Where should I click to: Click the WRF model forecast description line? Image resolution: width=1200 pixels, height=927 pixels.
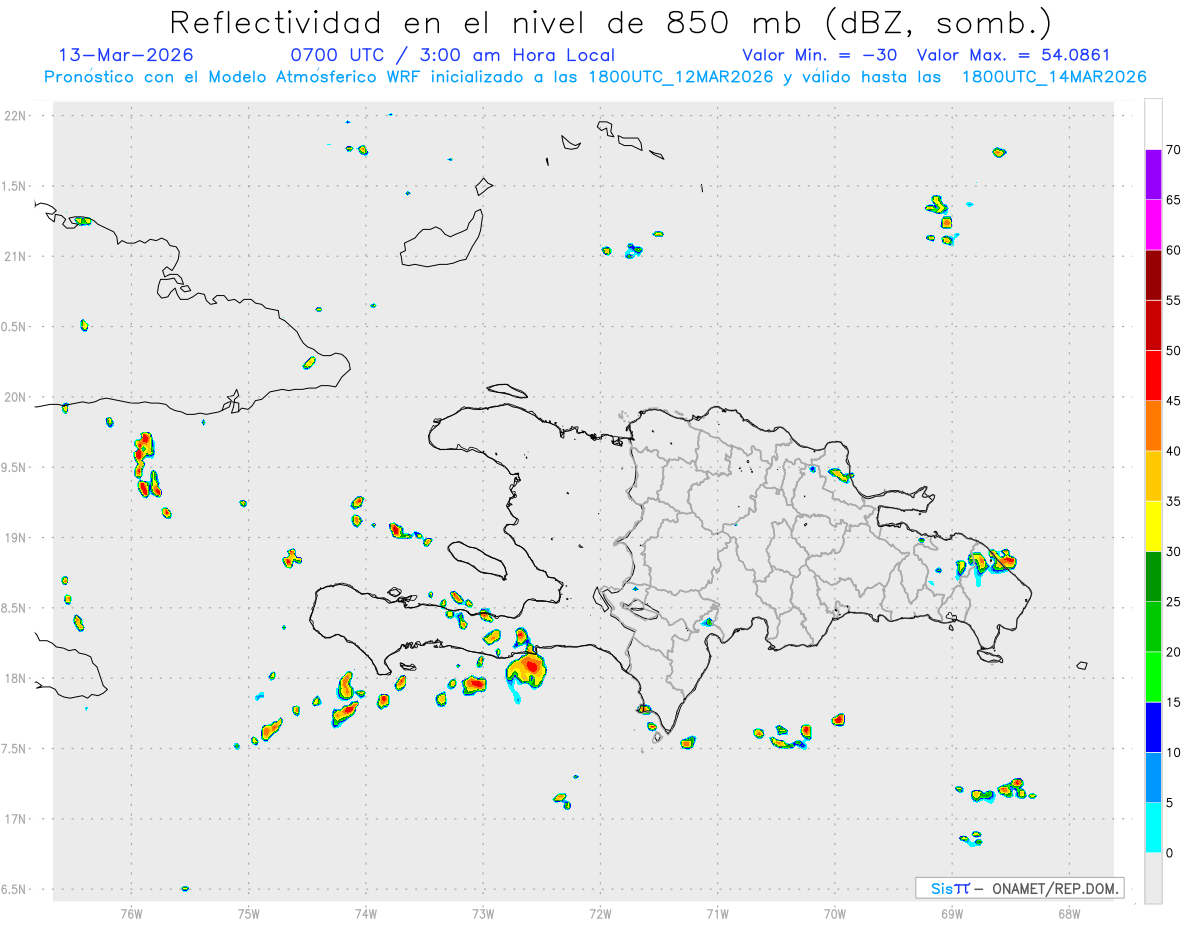pos(595,77)
